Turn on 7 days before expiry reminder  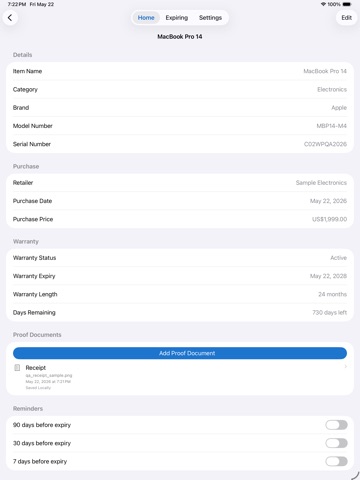pyautogui.click(x=336, y=461)
